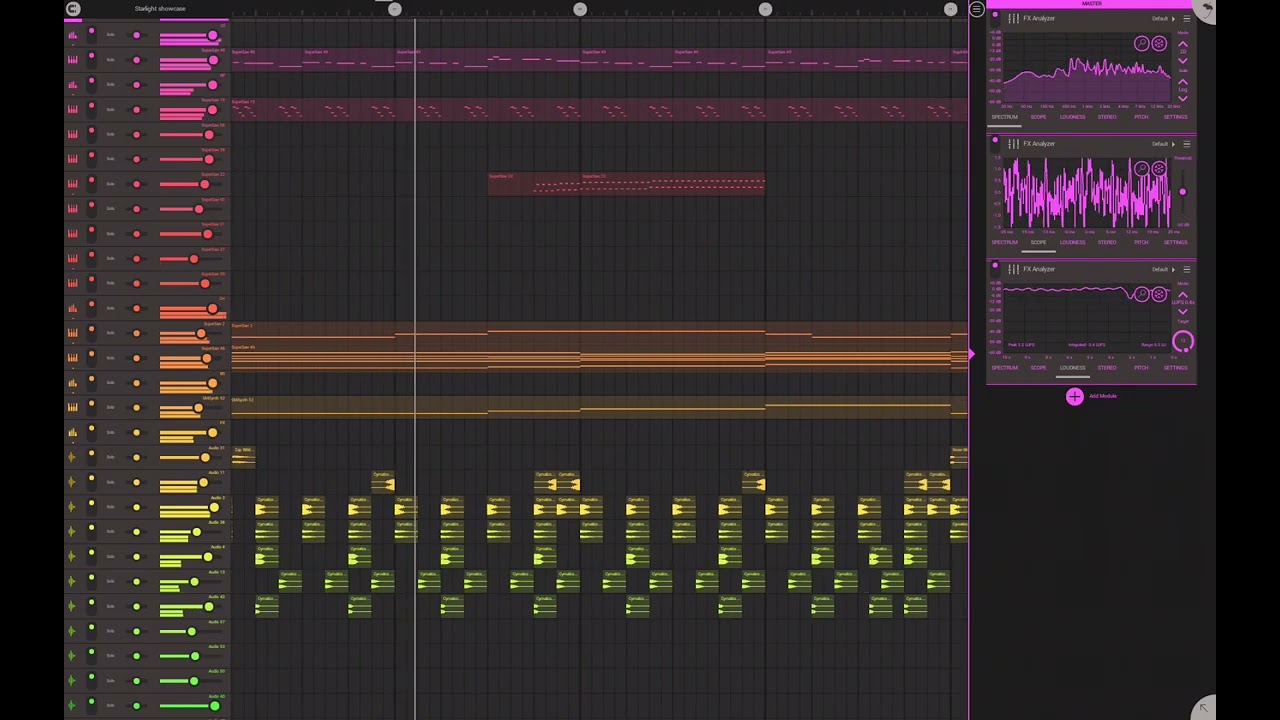Viewport: 1280px width, 720px height.
Task: Click the mixer sliders icon of third FX Analyzer
Action: click(1014, 269)
